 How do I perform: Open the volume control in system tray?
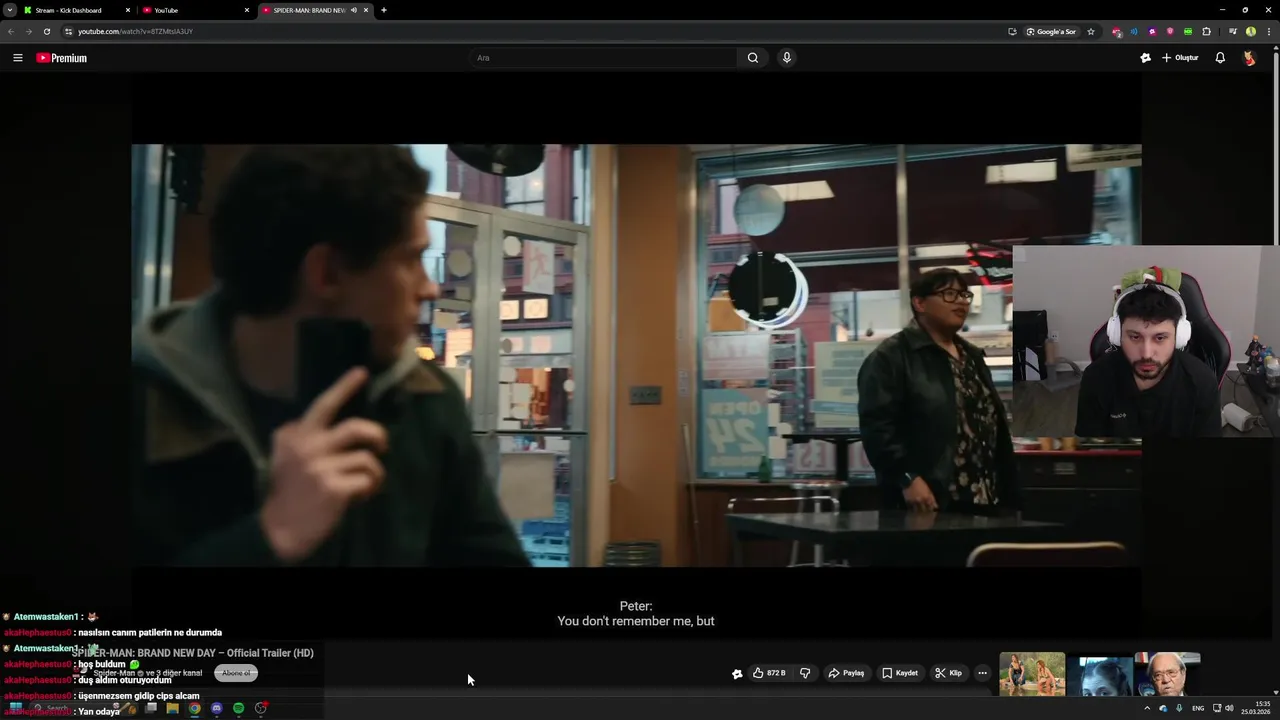point(1229,708)
